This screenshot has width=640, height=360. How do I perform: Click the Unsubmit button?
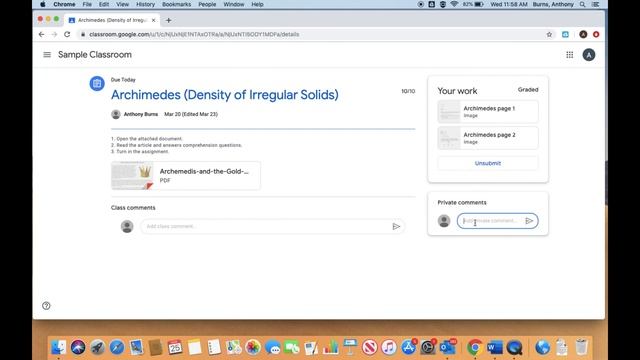coord(488,163)
